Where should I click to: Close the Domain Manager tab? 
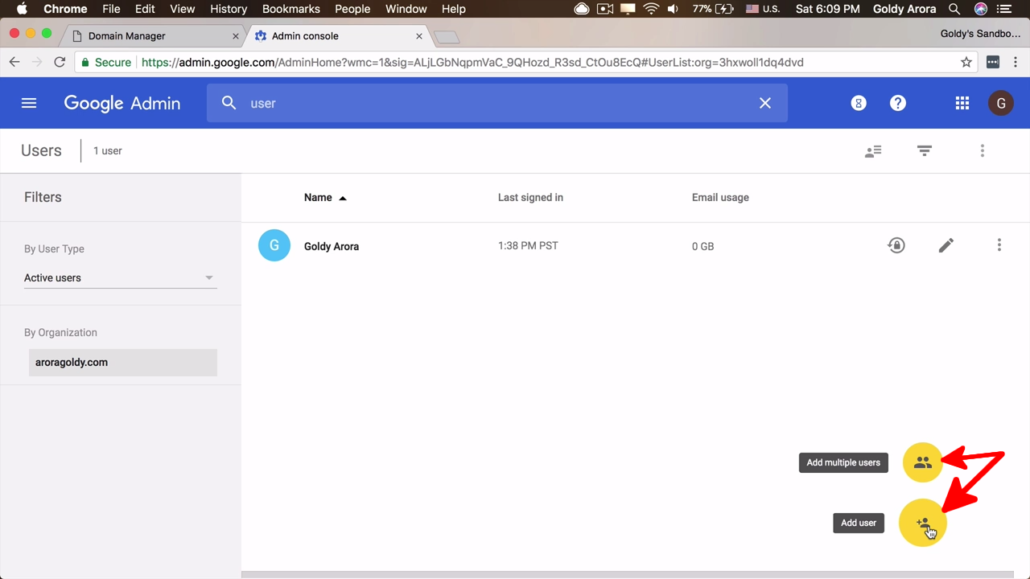pos(236,36)
